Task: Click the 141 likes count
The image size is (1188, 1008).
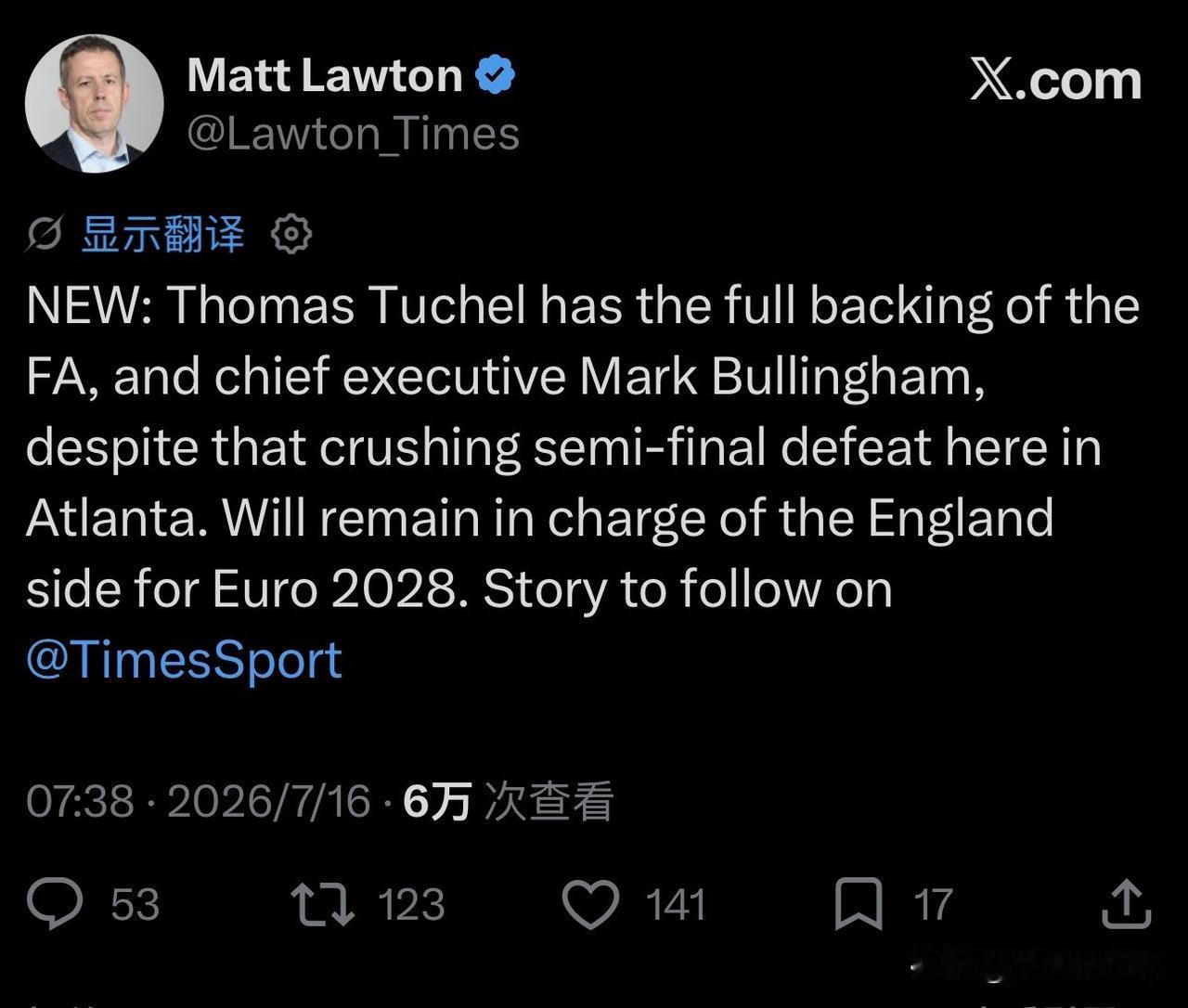Action: pos(676,905)
